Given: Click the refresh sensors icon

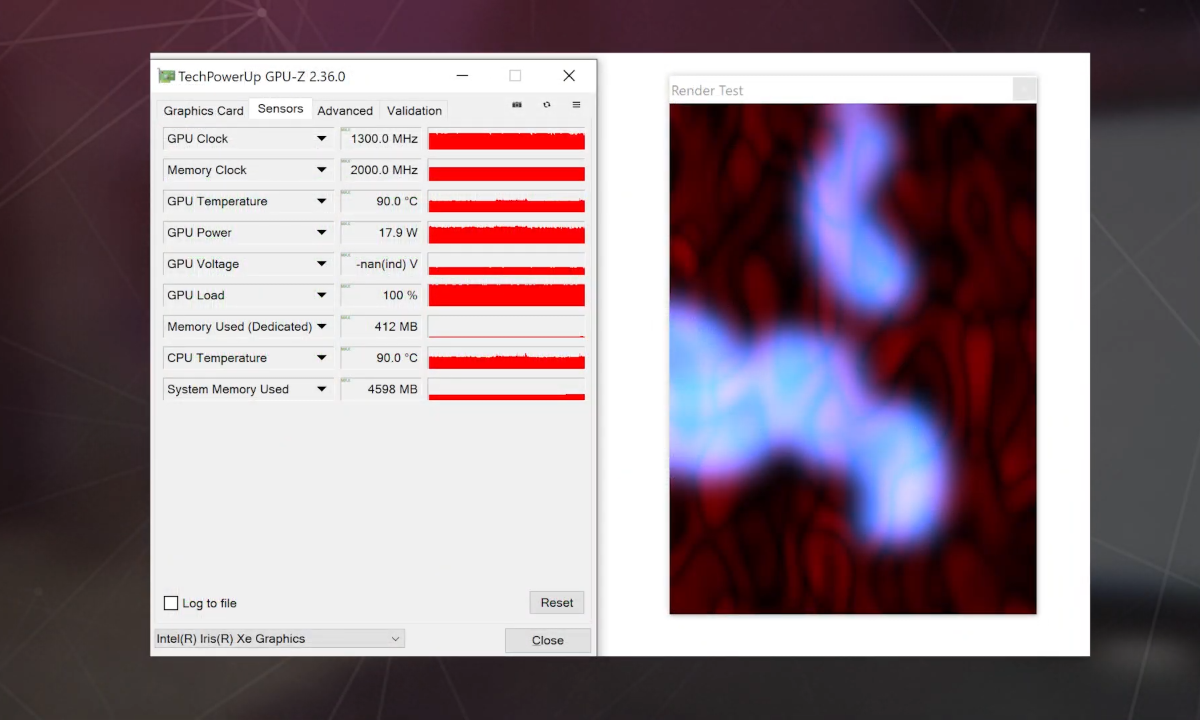Looking at the screenshot, I should tap(547, 104).
